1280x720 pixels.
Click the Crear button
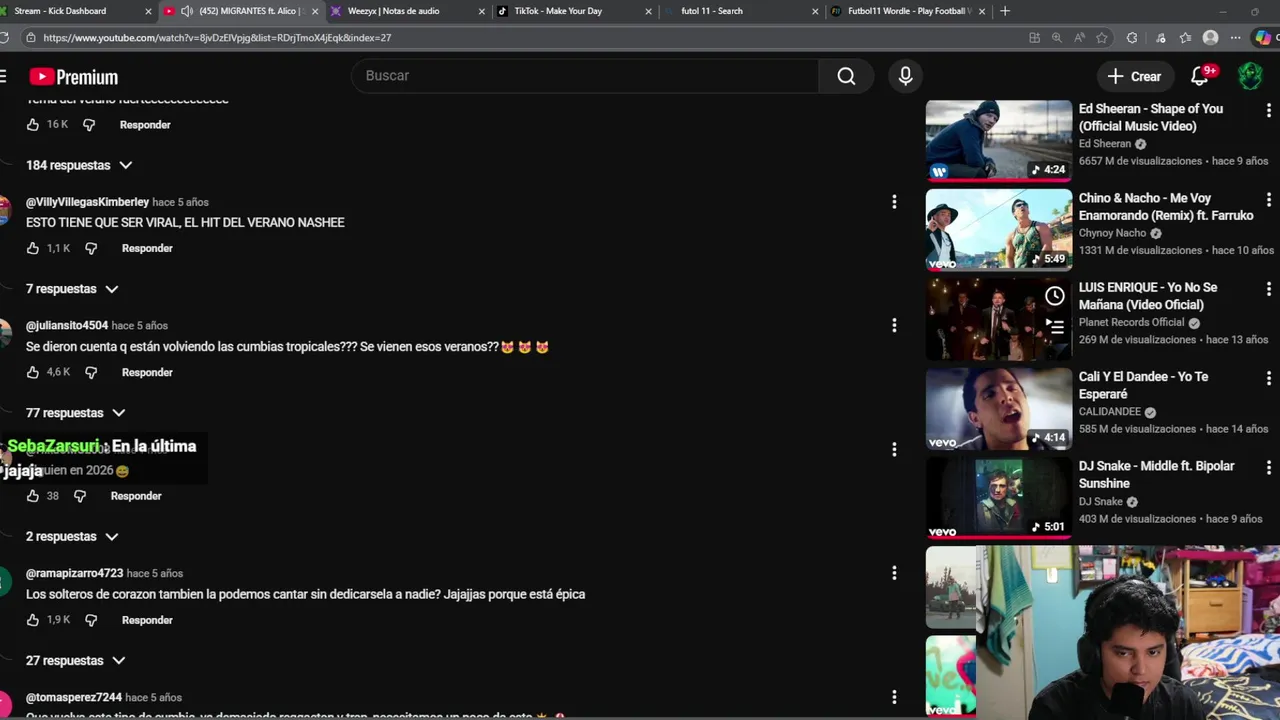pos(1134,76)
